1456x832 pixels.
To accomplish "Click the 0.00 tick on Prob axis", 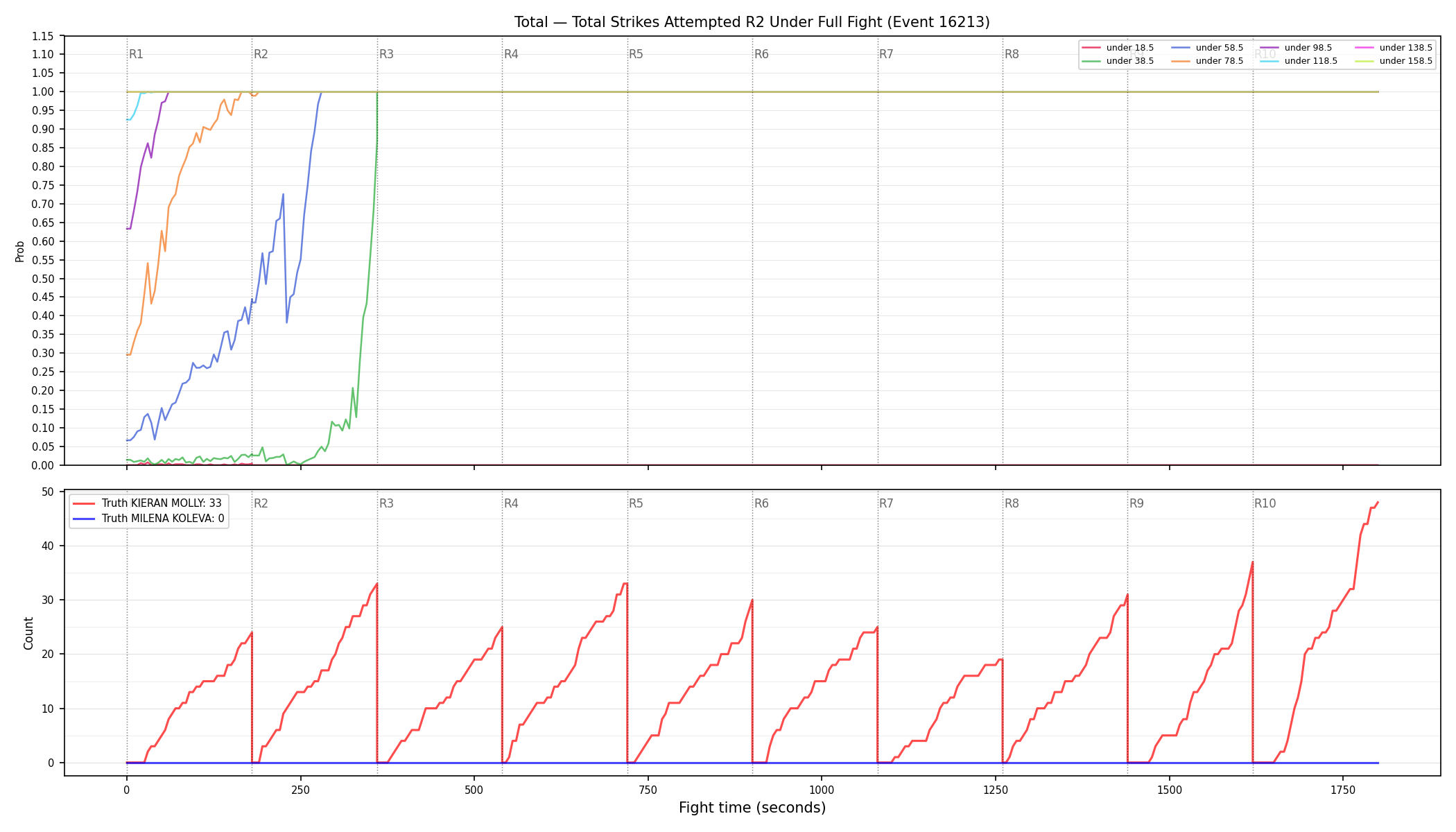I will pos(44,465).
